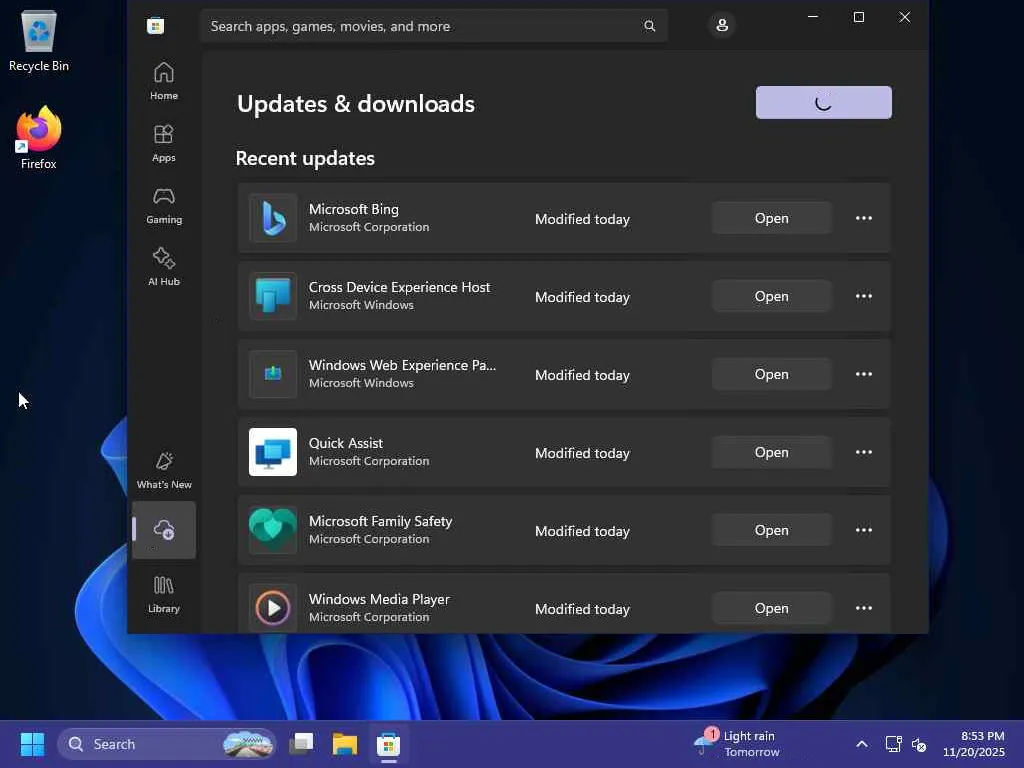Select the Quick Assist title text
This screenshot has width=1024, height=768.
(x=345, y=443)
